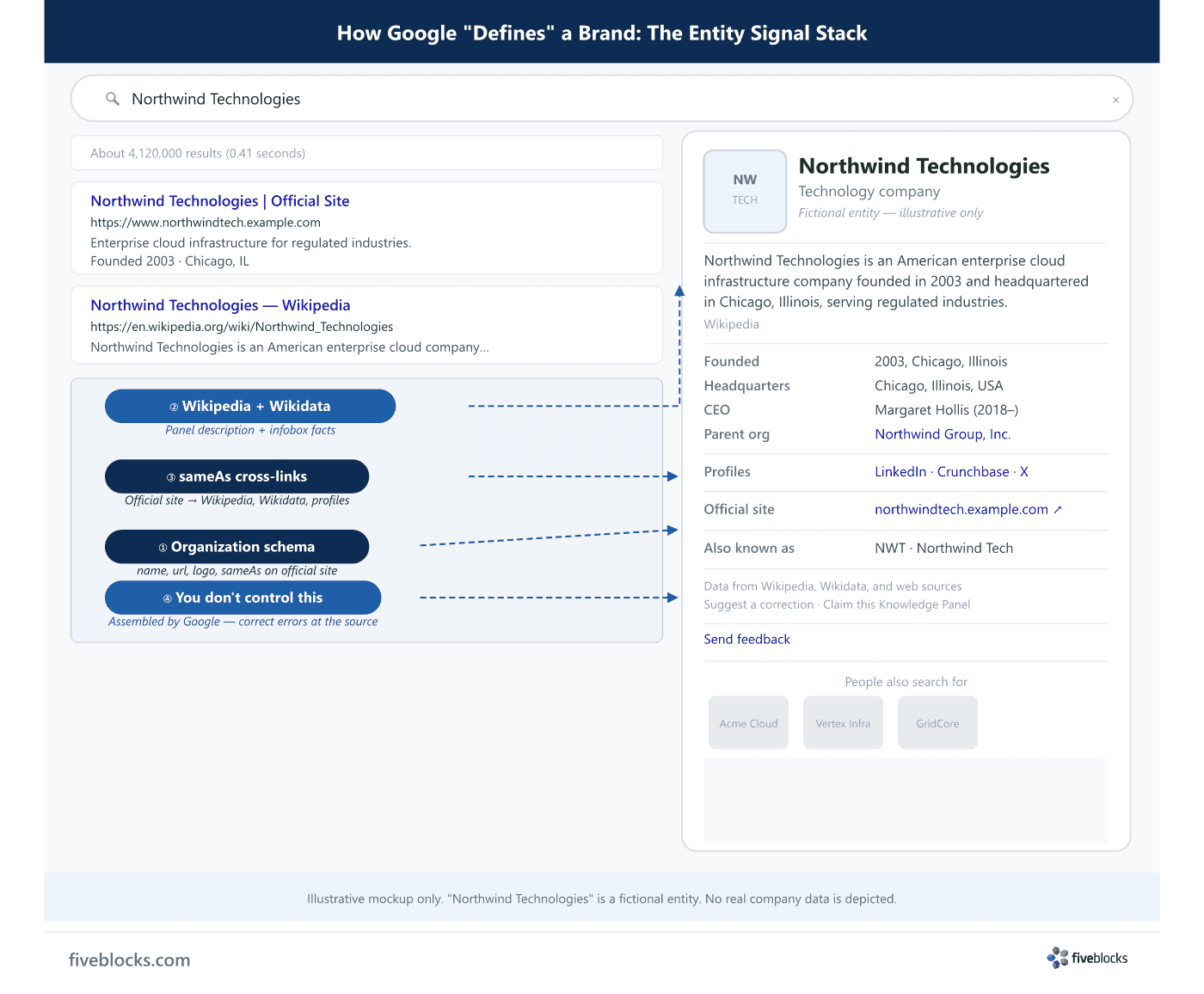Click the en.wikipedia.org result URL text

[242, 327]
